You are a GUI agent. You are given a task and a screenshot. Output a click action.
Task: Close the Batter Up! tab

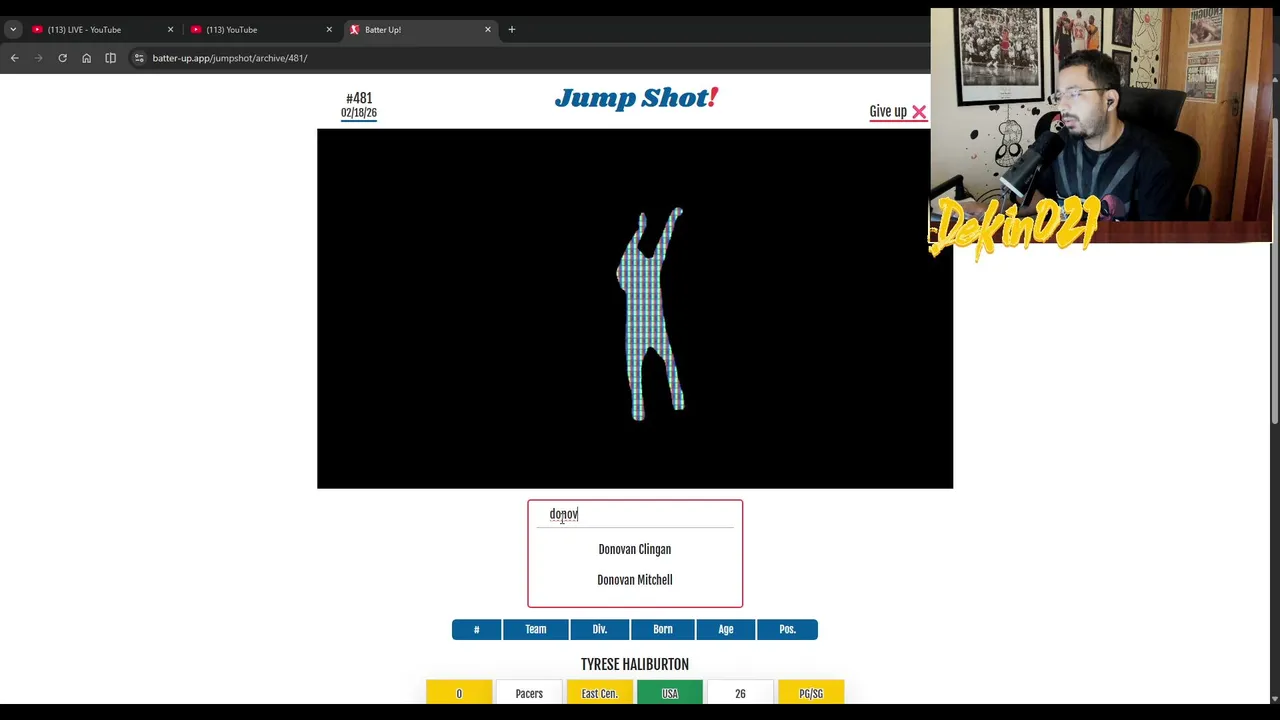click(488, 29)
